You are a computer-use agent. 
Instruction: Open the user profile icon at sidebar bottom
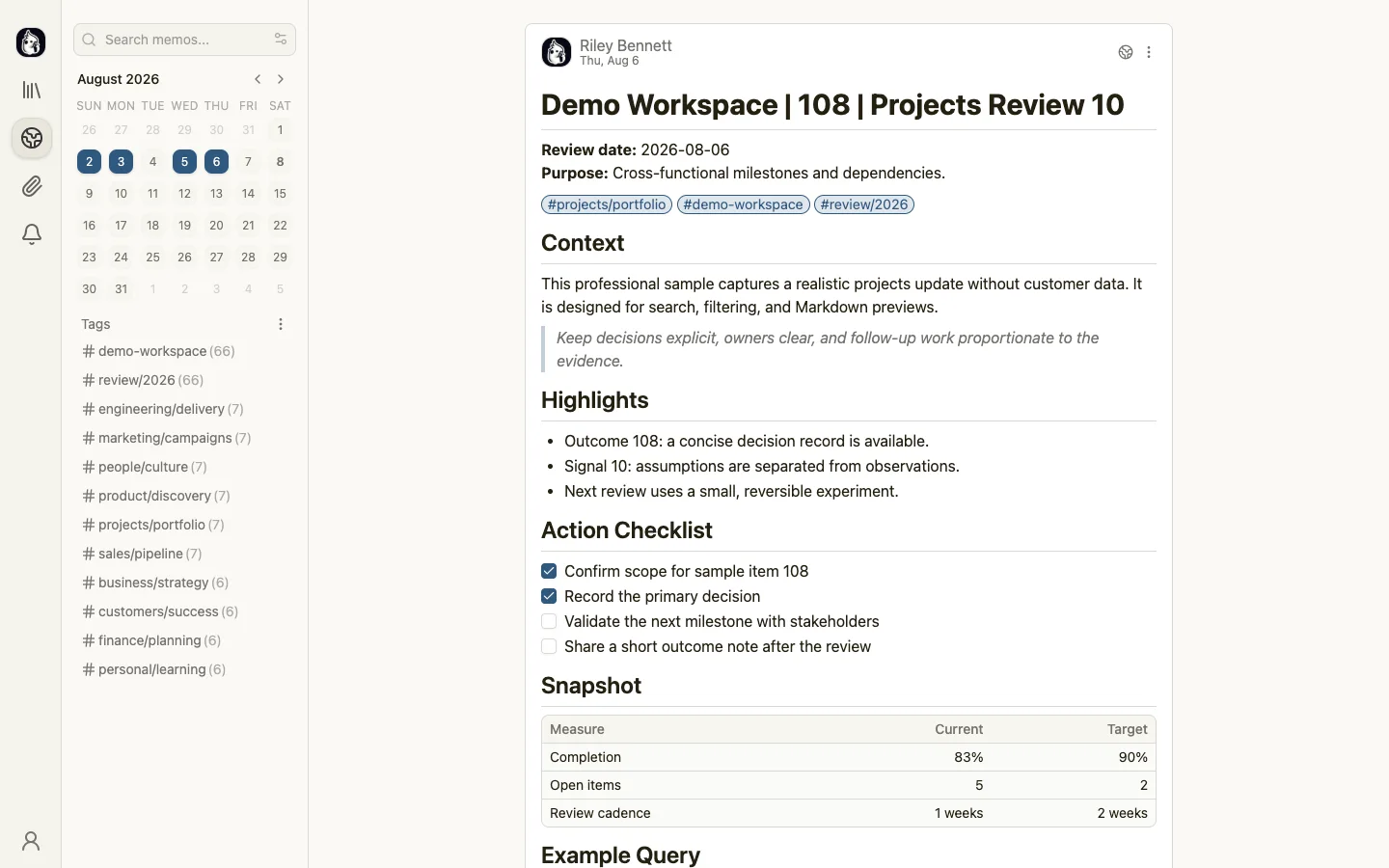(x=31, y=842)
